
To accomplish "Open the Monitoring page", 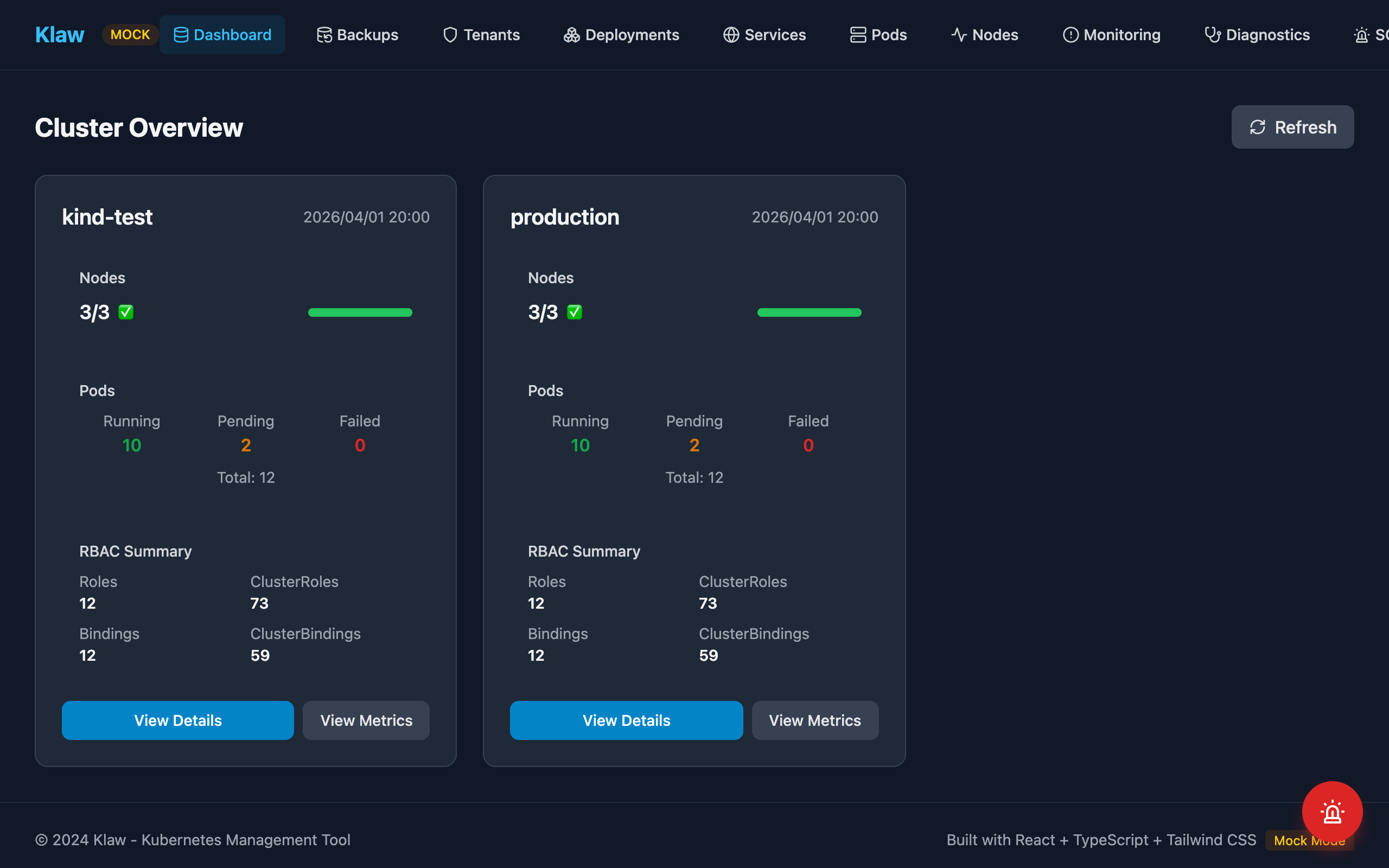I will coord(1111,35).
